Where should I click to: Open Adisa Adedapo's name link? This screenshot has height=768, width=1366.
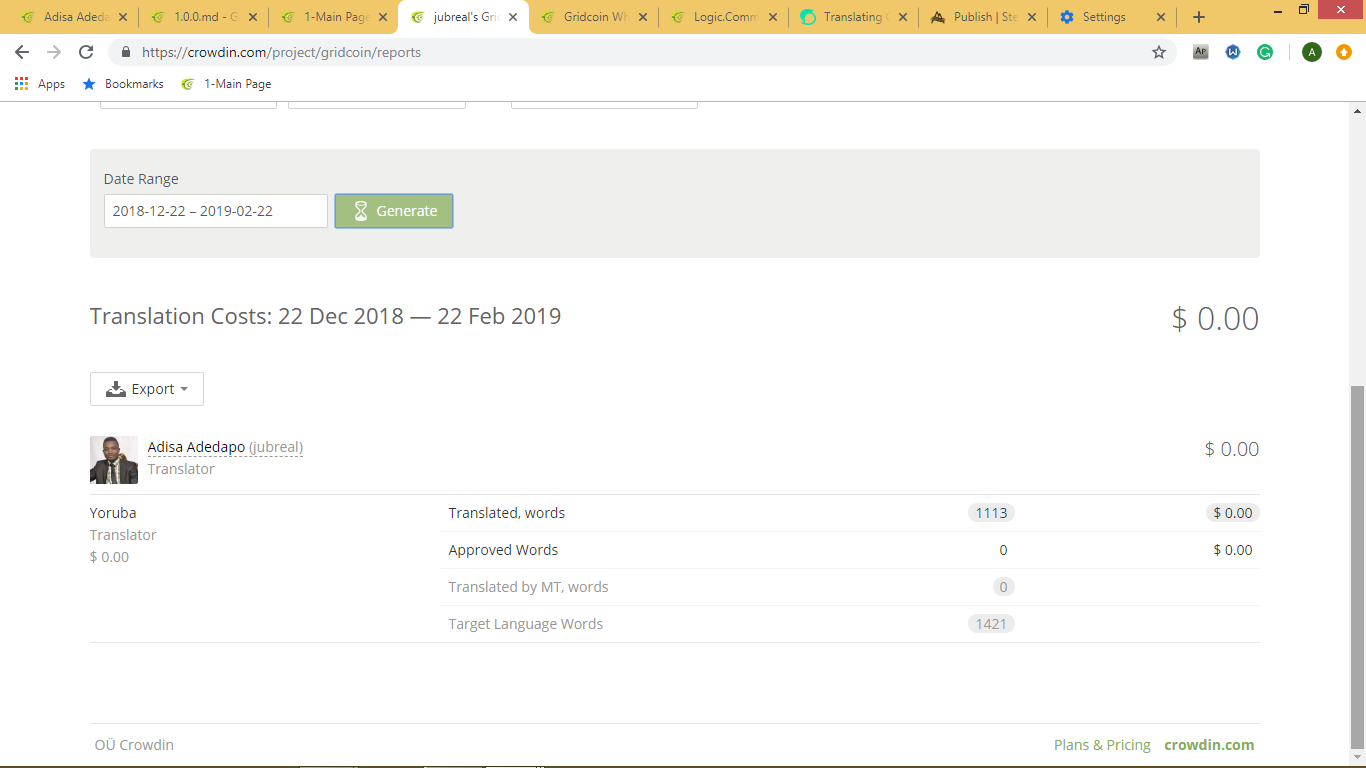[x=196, y=447]
